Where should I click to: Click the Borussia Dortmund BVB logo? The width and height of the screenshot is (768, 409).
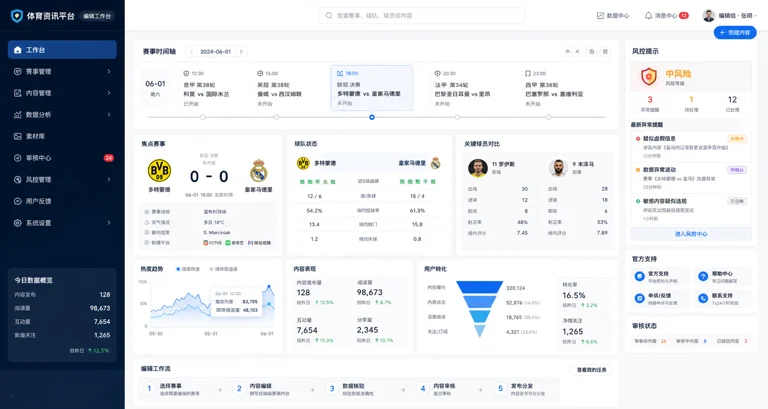[159, 170]
